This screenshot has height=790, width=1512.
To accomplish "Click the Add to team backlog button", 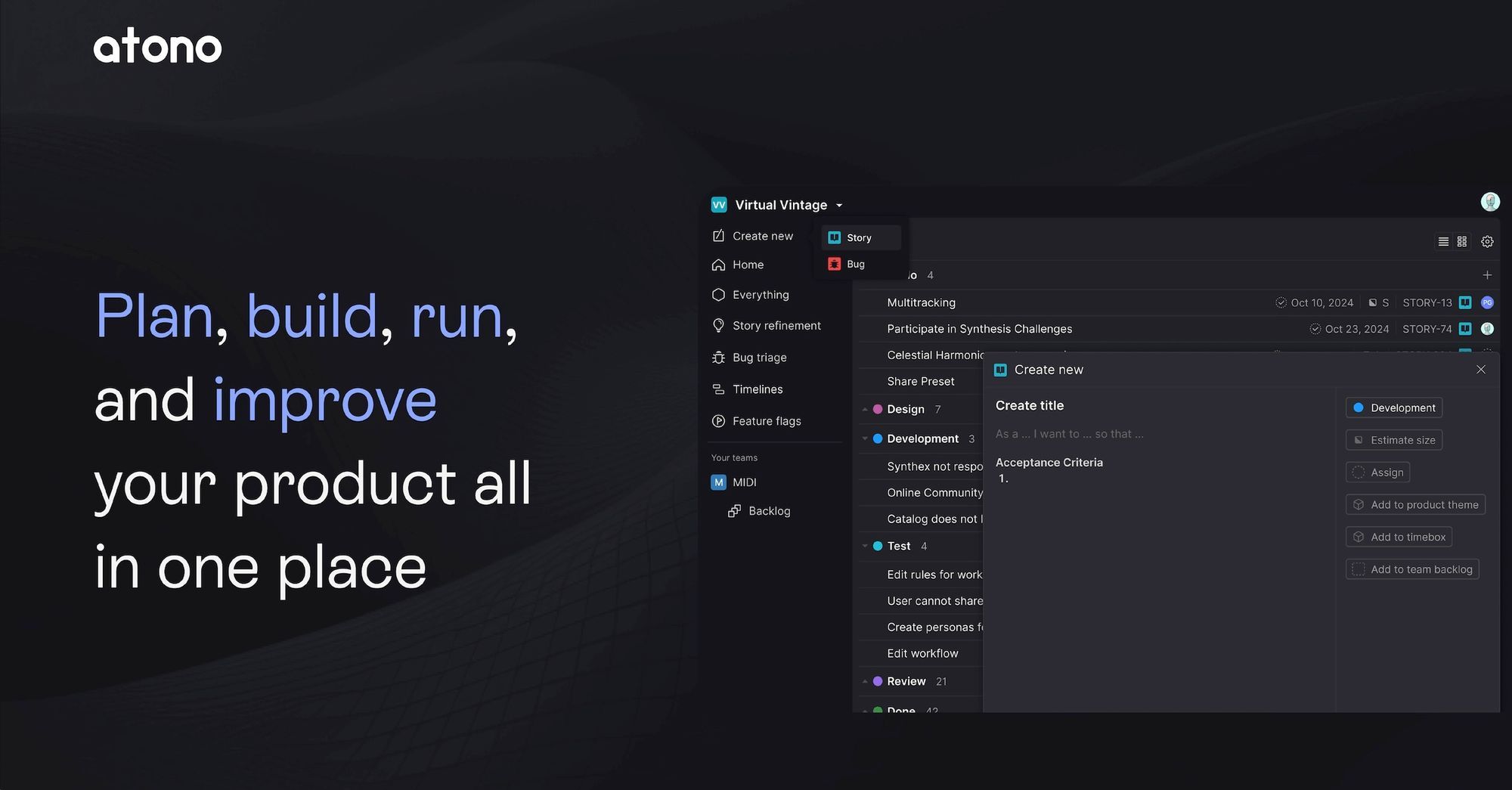I will click(x=1412, y=568).
